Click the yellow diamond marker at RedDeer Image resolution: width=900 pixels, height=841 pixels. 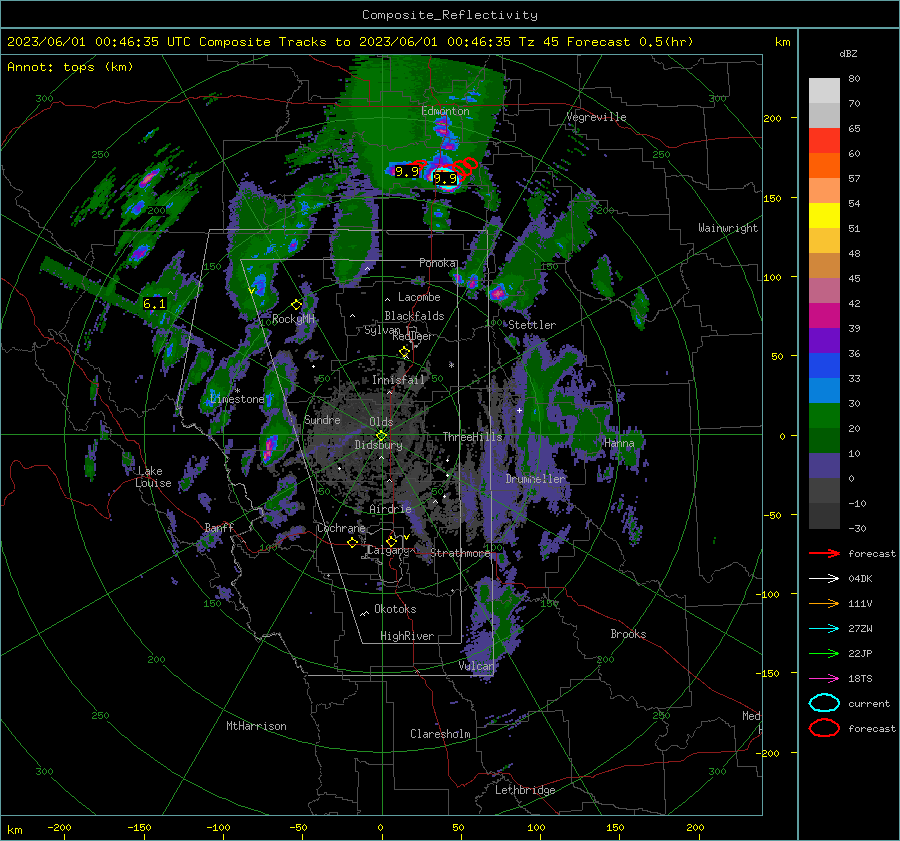click(405, 351)
